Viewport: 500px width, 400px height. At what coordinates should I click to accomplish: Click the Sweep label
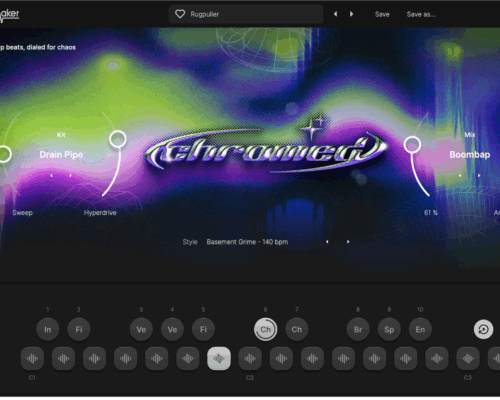point(22,213)
